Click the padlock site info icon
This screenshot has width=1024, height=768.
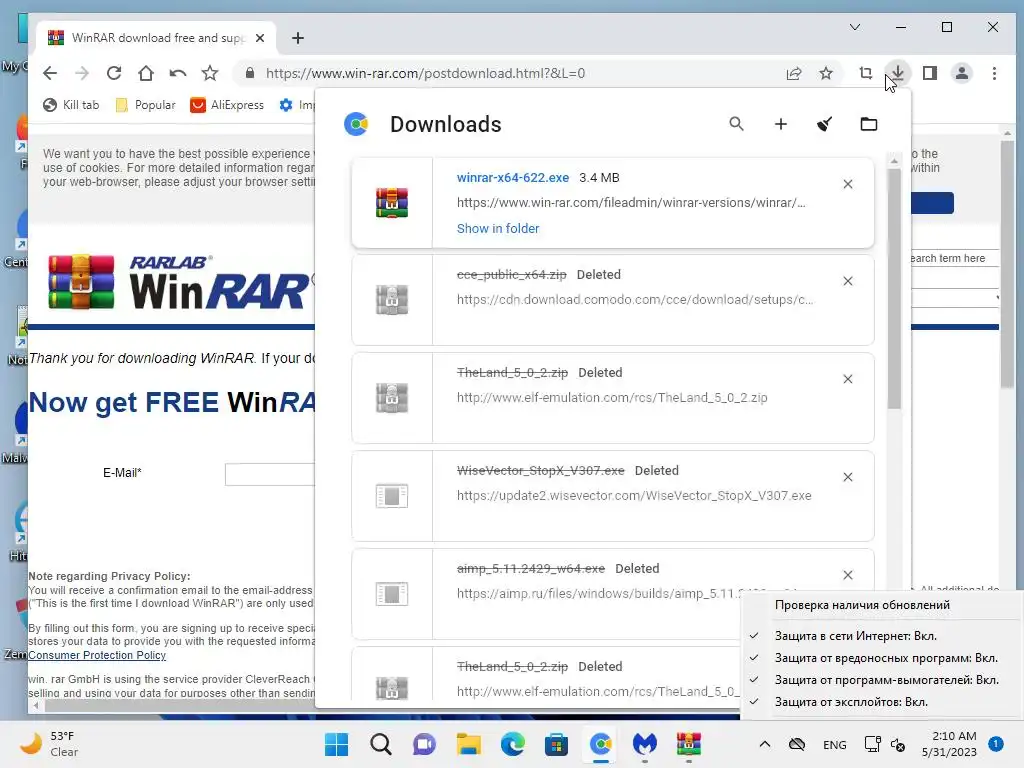pyautogui.click(x=249, y=73)
